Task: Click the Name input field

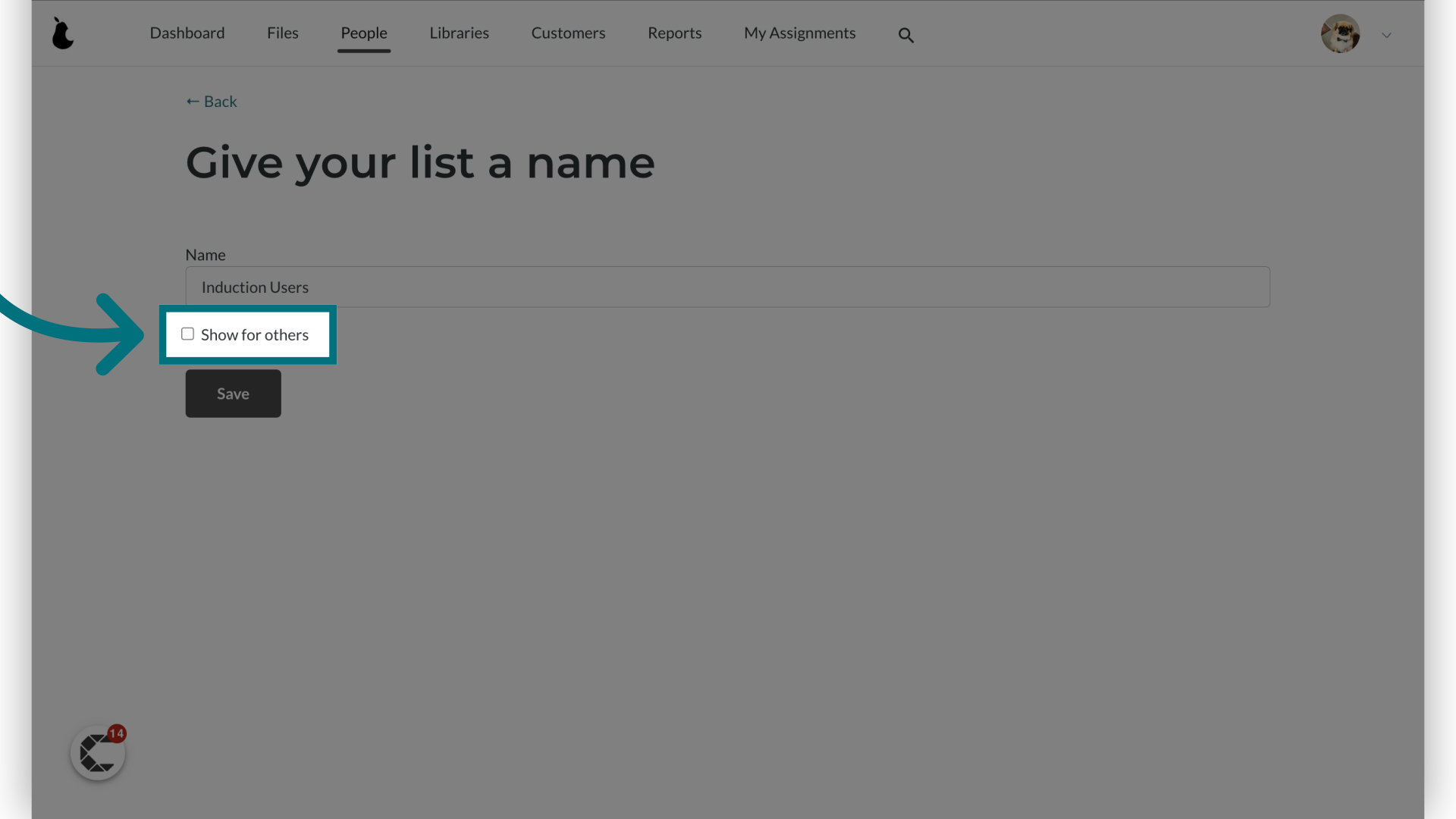Action: [x=728, y=287]
